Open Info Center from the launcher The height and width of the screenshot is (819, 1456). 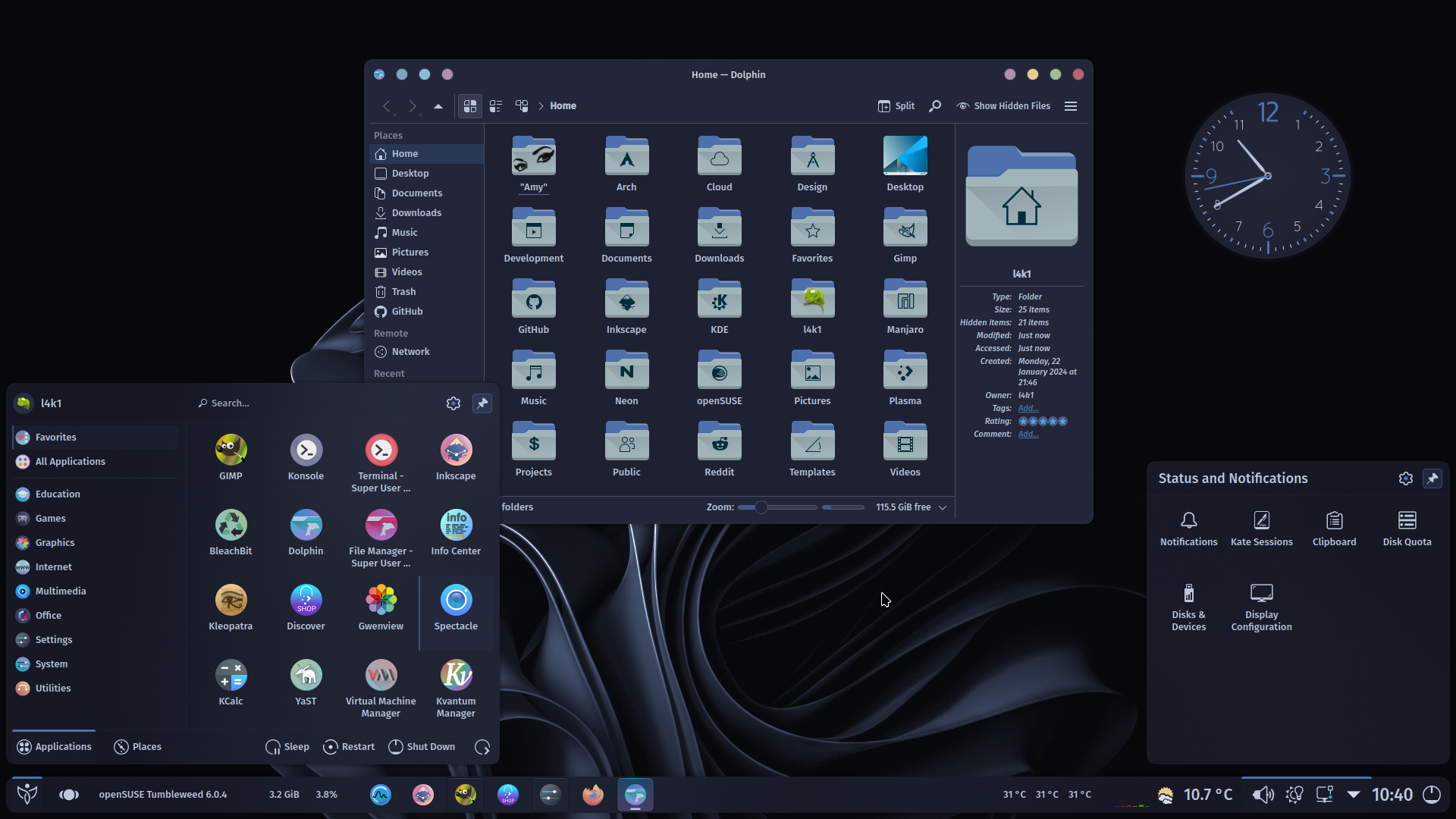tap(456, 532)
